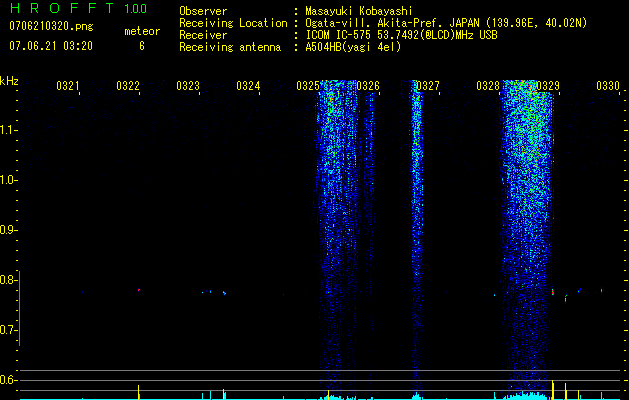Click the 1.1 kHz frequency label
Screen dimensions: 629x400
[7, 130]
